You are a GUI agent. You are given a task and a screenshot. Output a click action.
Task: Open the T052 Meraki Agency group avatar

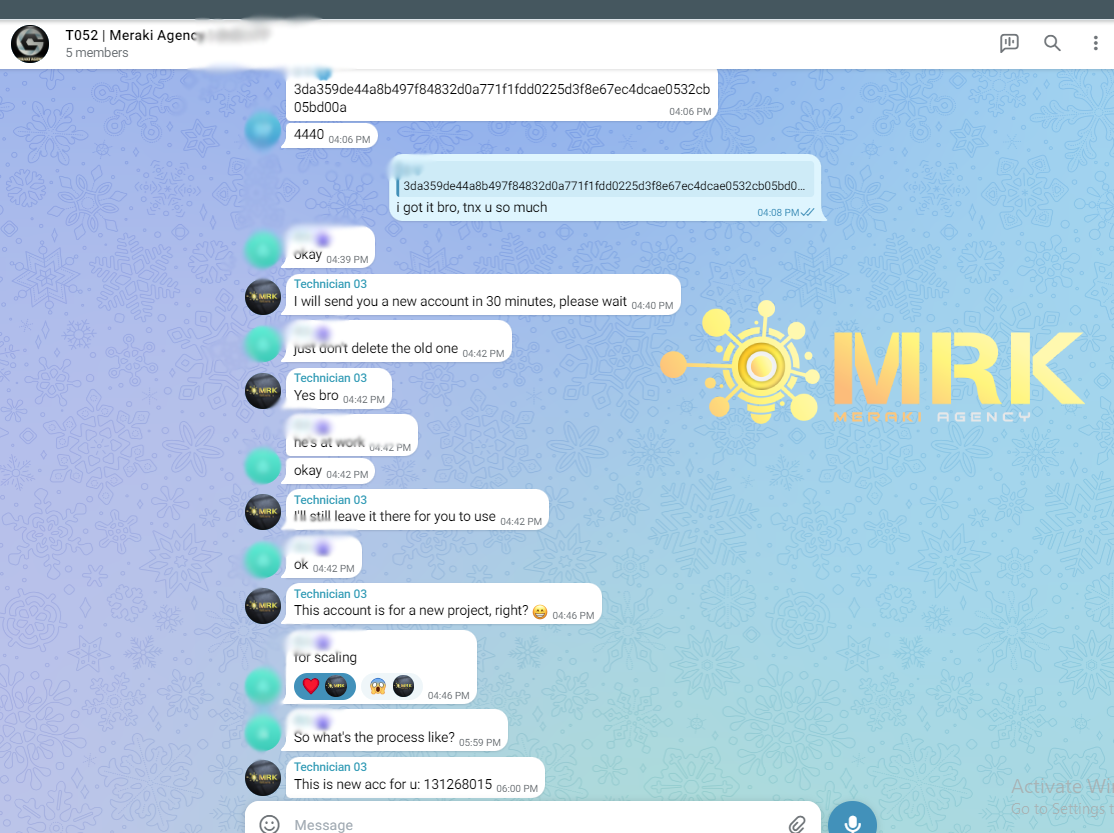click(30, 44)
